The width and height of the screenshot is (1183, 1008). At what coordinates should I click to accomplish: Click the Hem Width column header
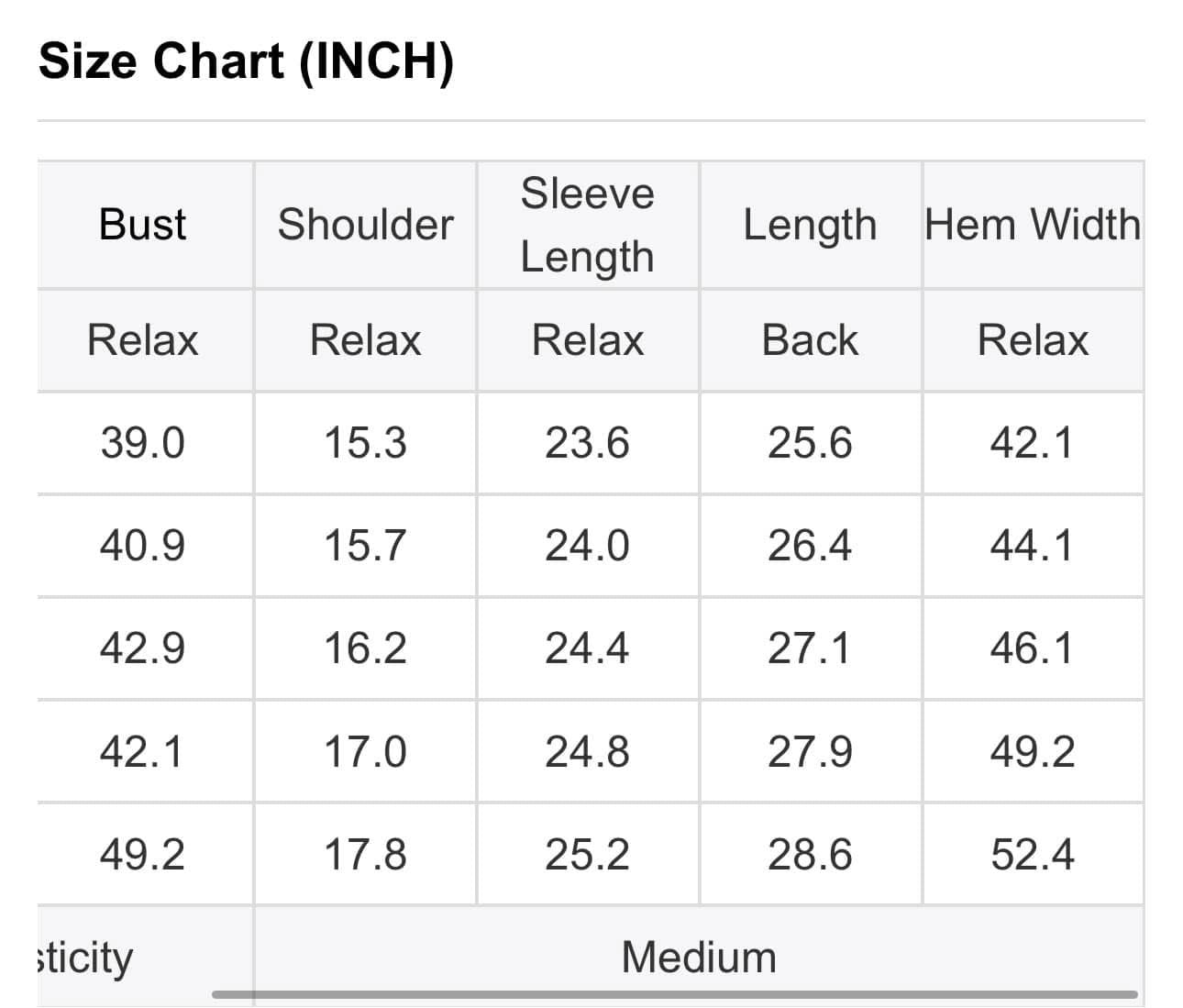[1033, 225]
